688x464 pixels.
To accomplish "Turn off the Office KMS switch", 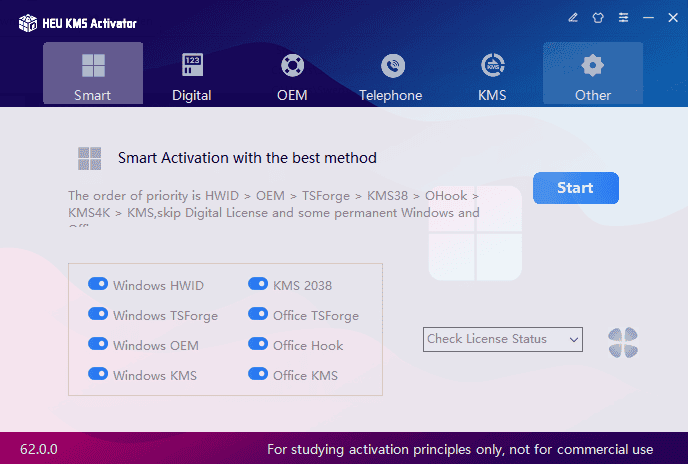I will 258,374.
